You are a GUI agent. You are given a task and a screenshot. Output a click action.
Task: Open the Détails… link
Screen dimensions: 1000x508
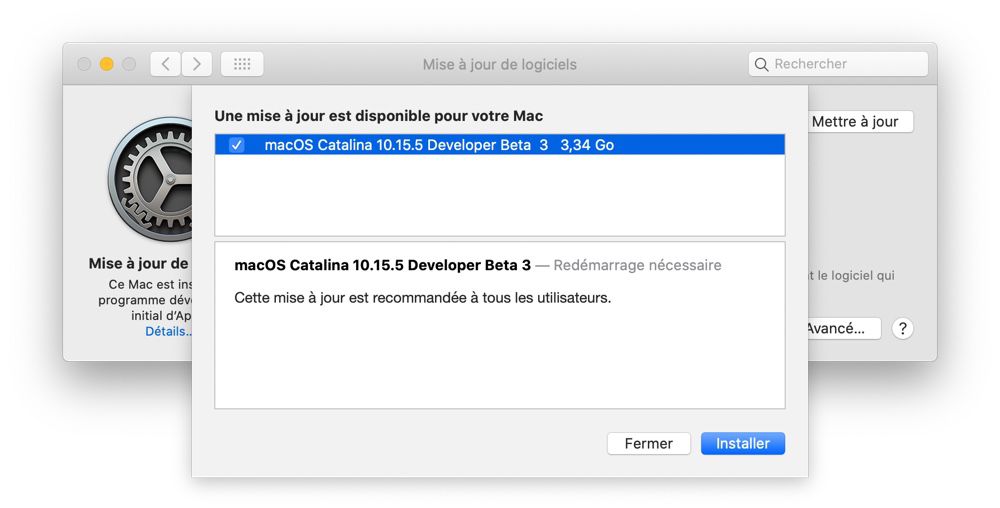point(168,331)
